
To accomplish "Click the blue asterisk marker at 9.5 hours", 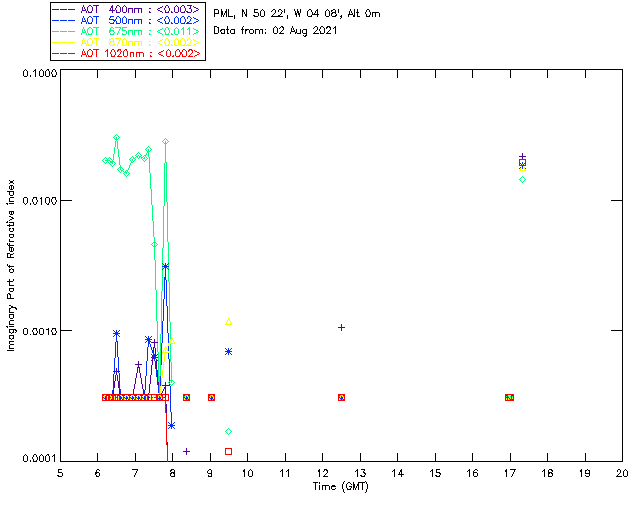I will (x=229, y=352).
